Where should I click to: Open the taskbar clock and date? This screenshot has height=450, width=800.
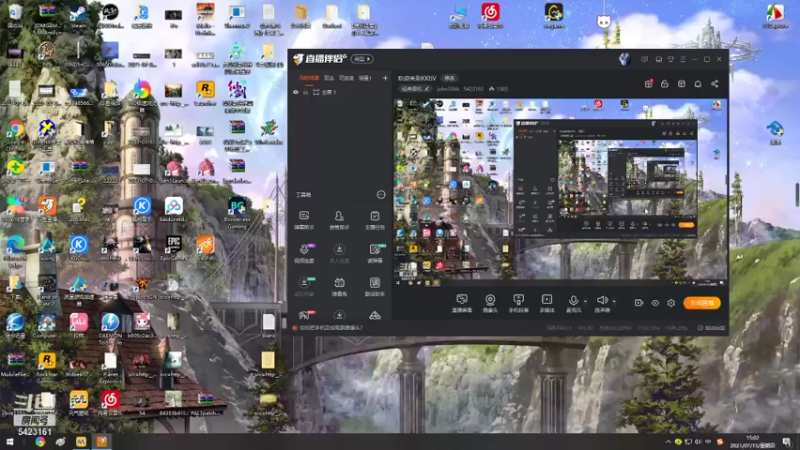753,442
